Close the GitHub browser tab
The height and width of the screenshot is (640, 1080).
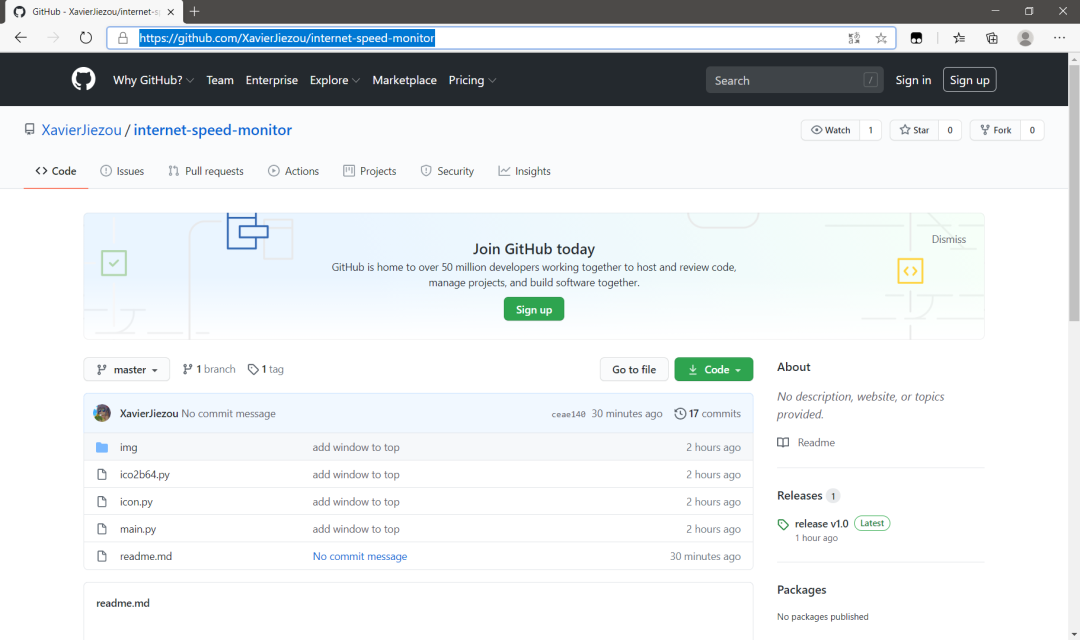tap(171, 12)
